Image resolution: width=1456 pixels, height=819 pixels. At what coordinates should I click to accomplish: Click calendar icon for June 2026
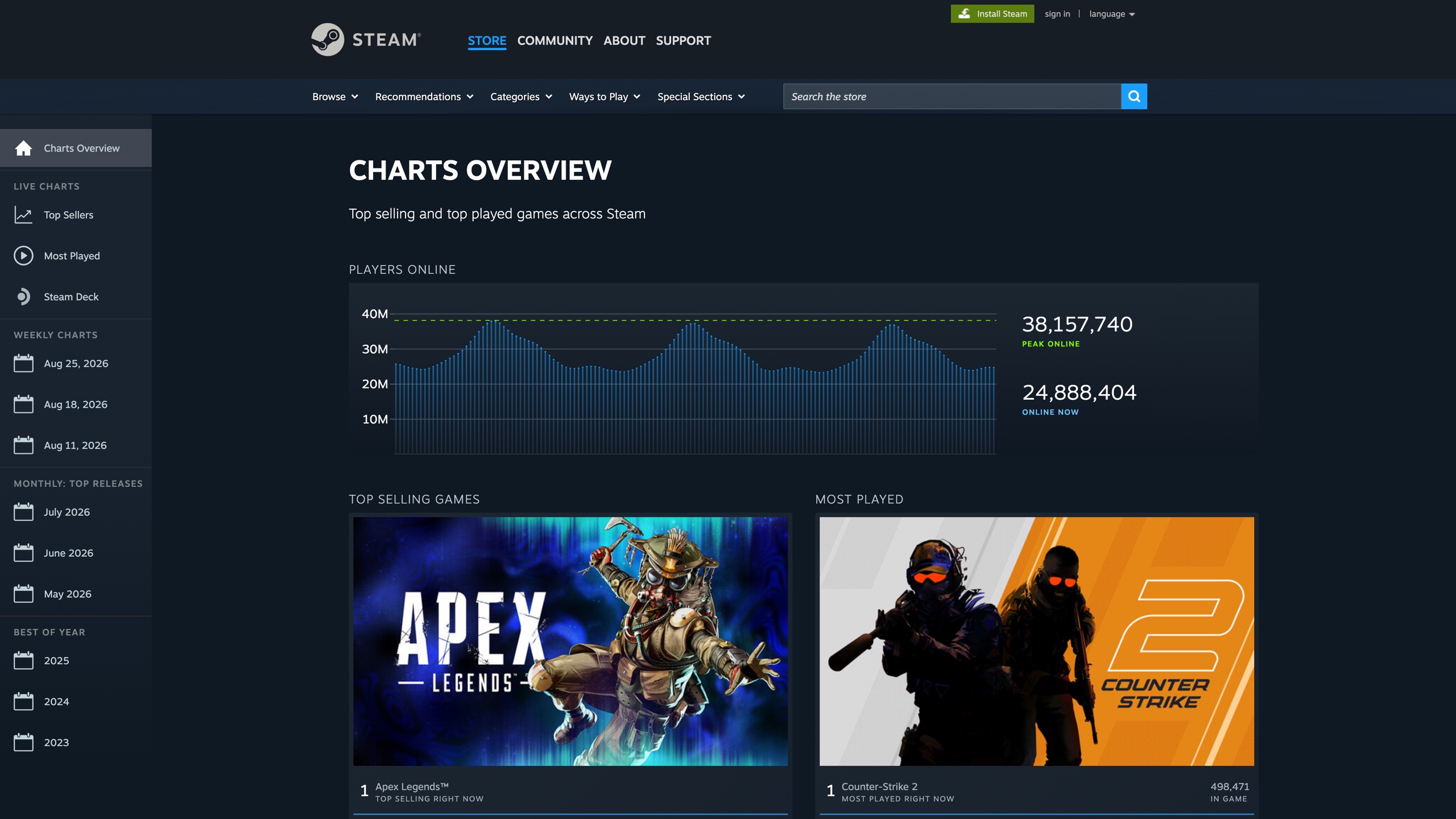[23, 553]
